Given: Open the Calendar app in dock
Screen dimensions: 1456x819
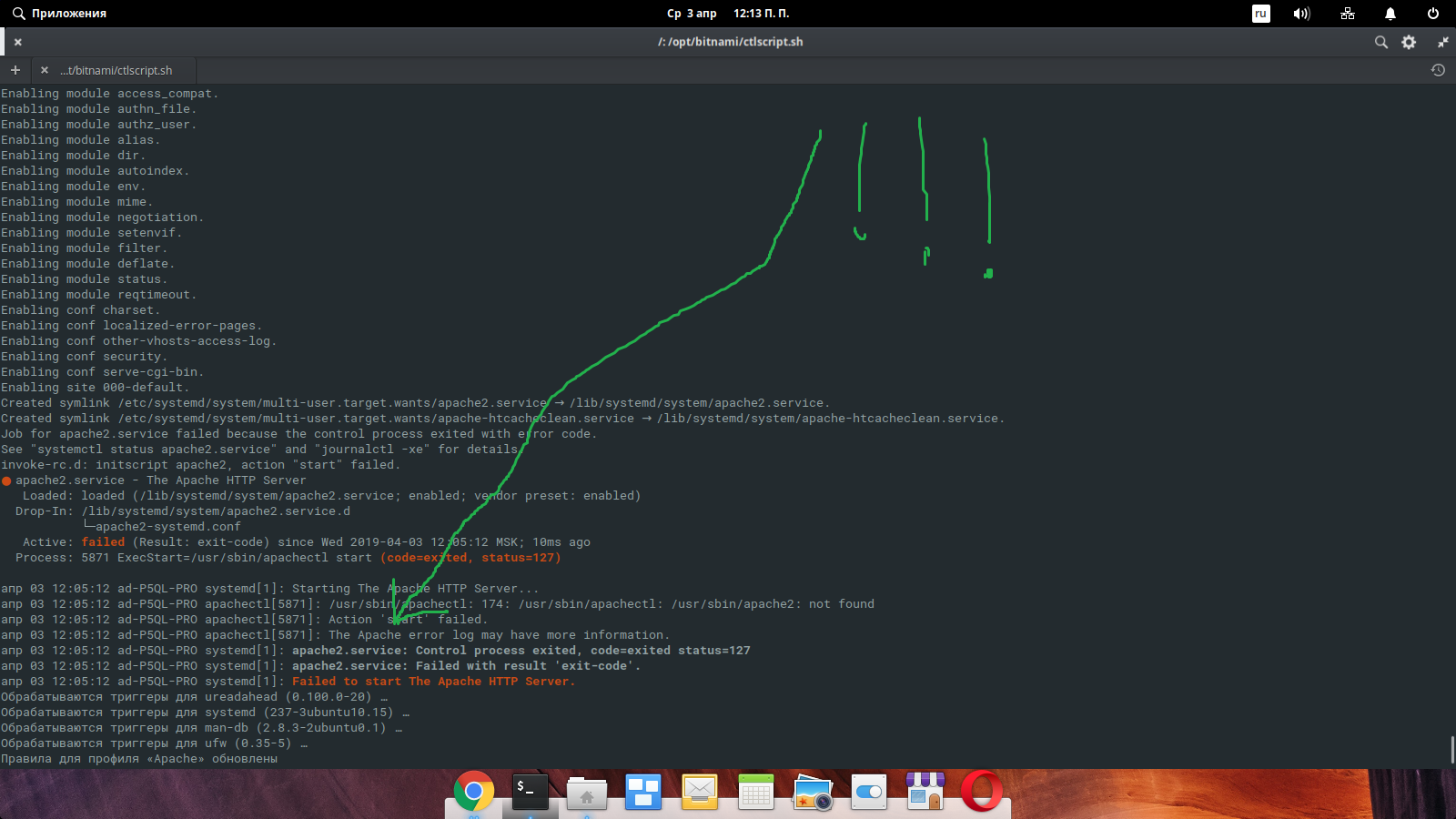Looking at the screenshot, I should click(756, 792).
